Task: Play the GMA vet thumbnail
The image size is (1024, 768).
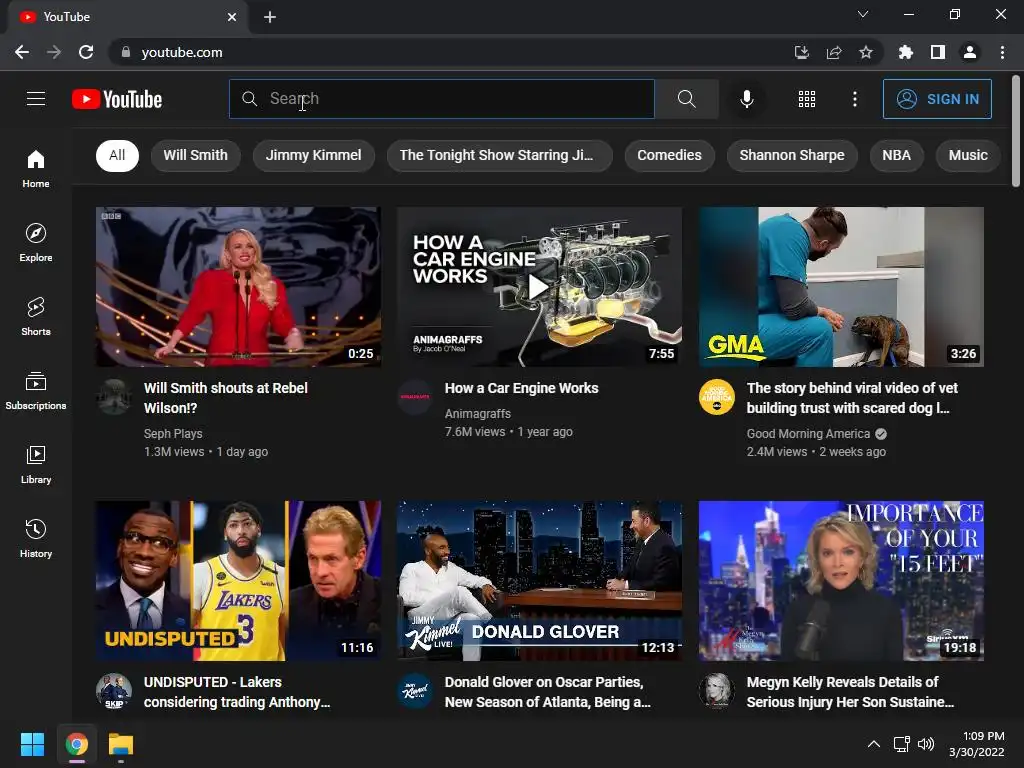Action: pos(841,287)
